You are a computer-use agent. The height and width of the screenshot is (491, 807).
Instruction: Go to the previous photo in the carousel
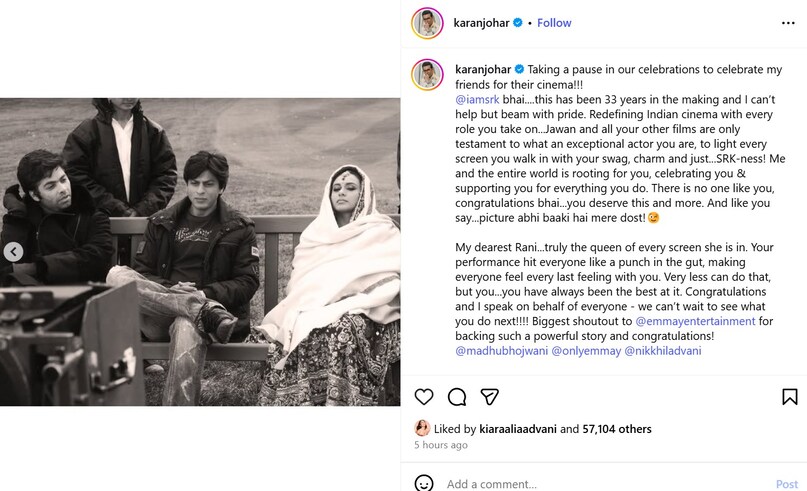[13, 252]
